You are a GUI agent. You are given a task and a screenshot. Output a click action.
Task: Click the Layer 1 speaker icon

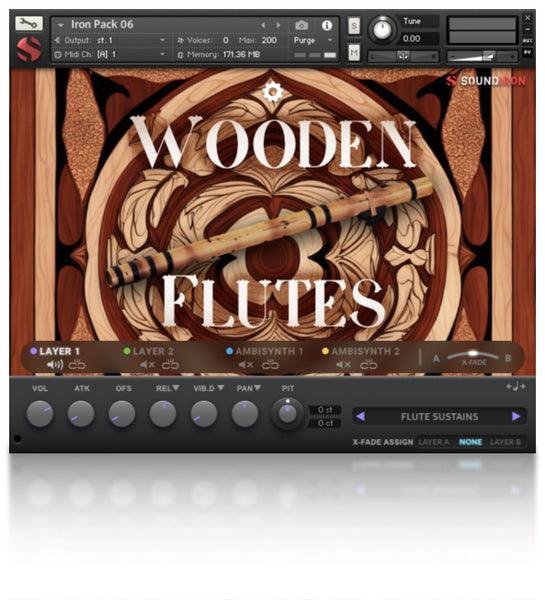tap(55, 365)
